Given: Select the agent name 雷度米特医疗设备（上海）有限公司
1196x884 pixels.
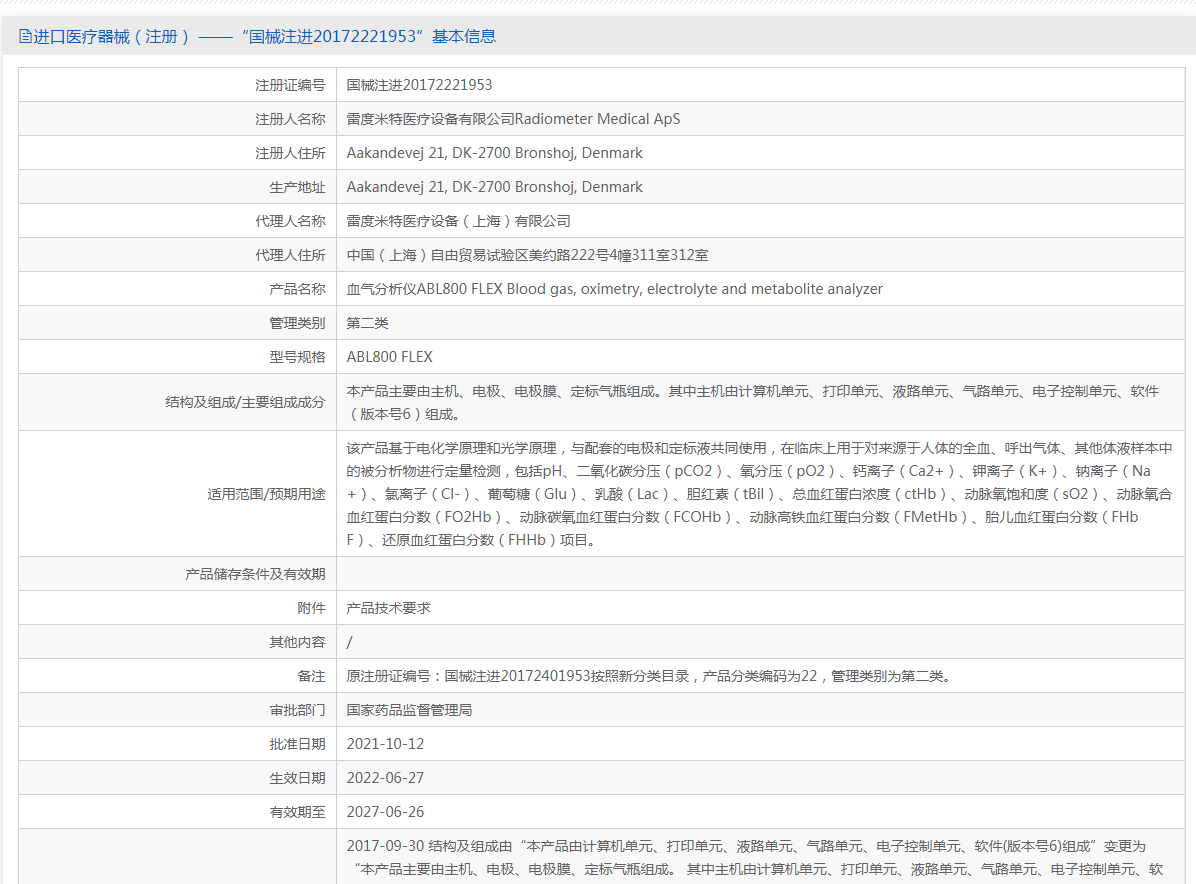Looking at the screenshot, I should coord(458,221).
